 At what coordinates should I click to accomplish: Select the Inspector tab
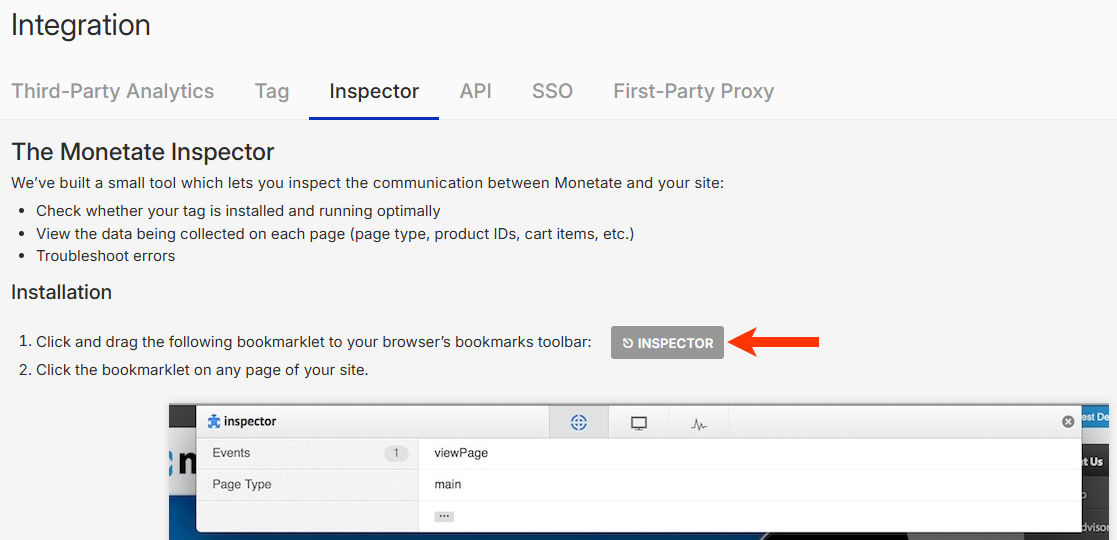(x=374, y=91)
